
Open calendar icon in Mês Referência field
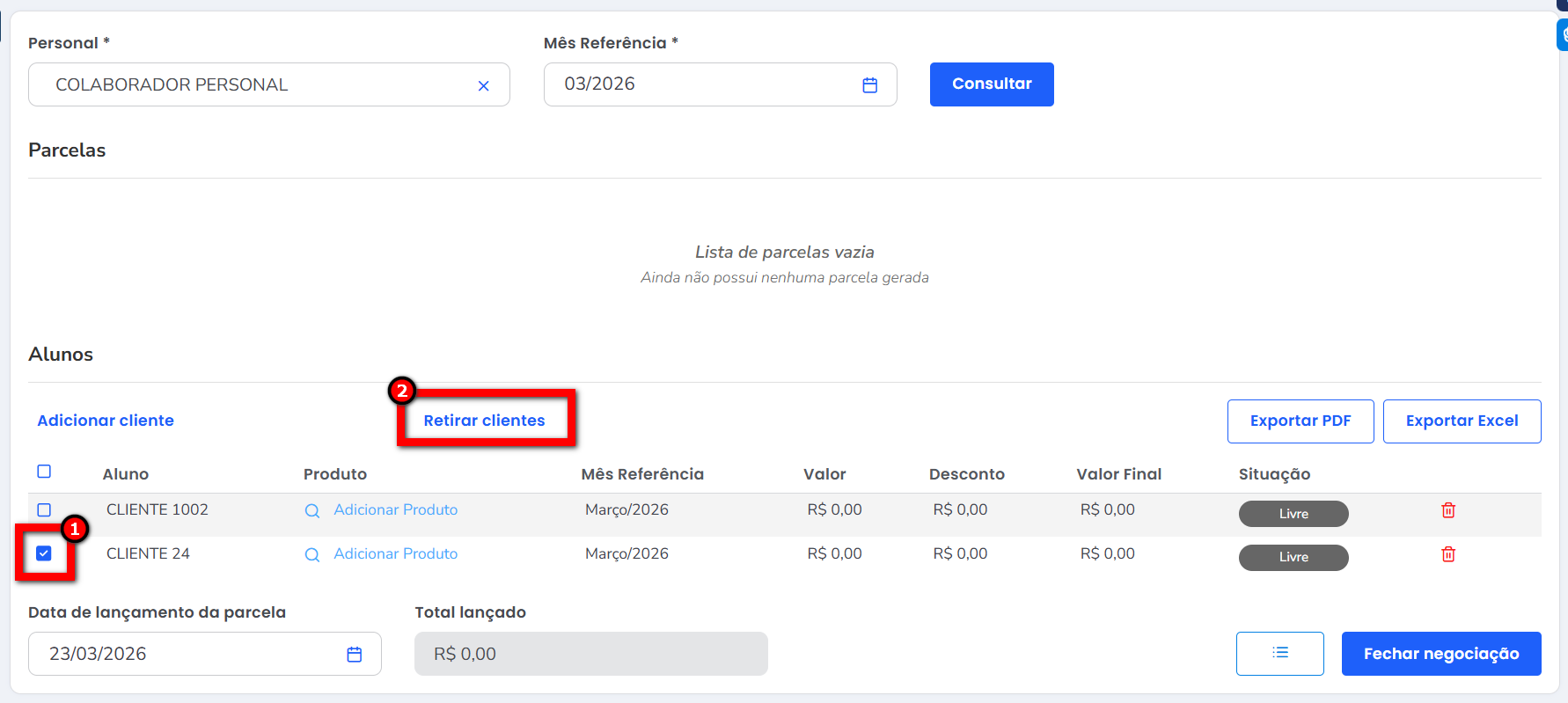[869, 85]
